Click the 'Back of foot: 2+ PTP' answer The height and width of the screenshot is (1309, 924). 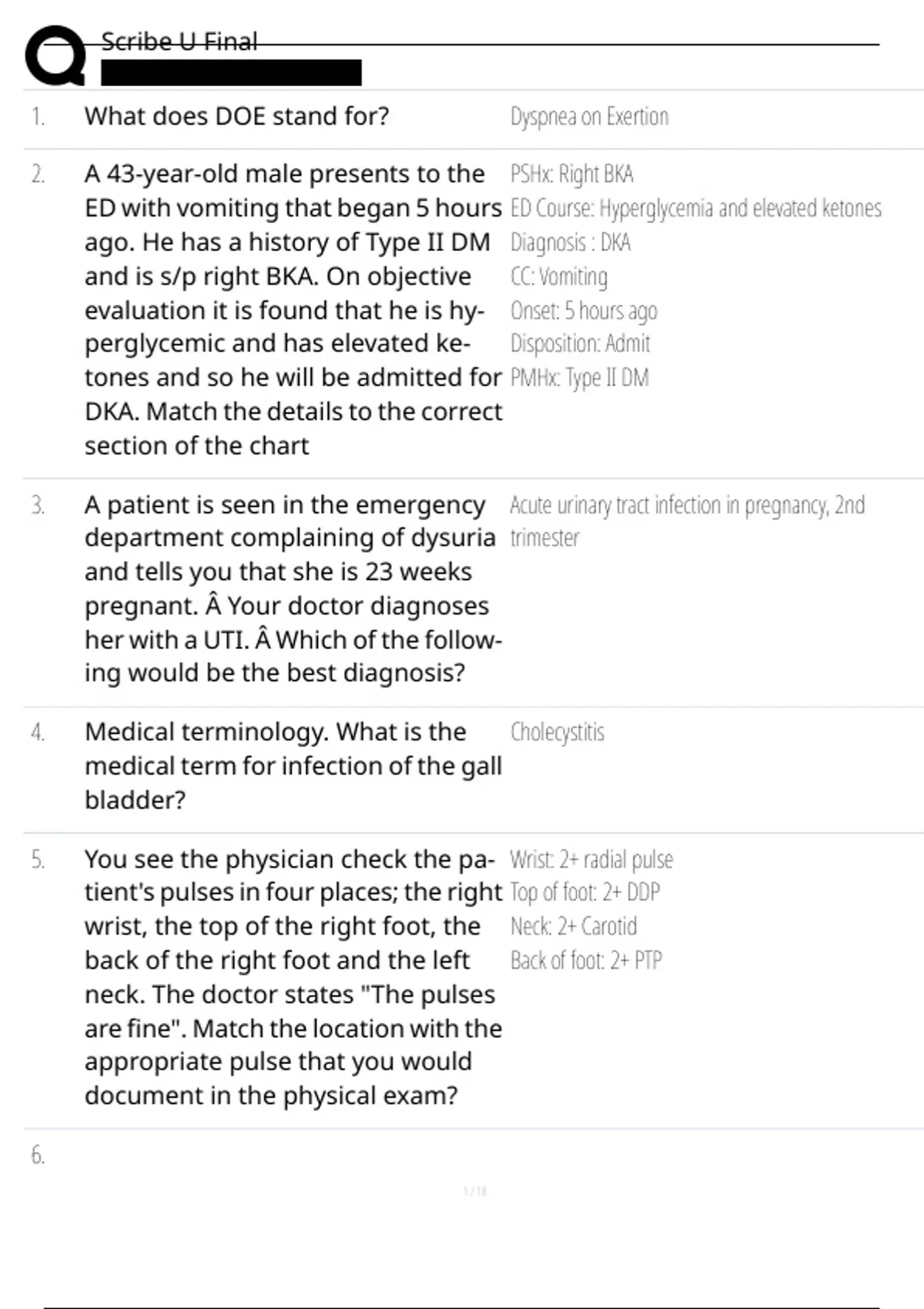click(586, 960)
